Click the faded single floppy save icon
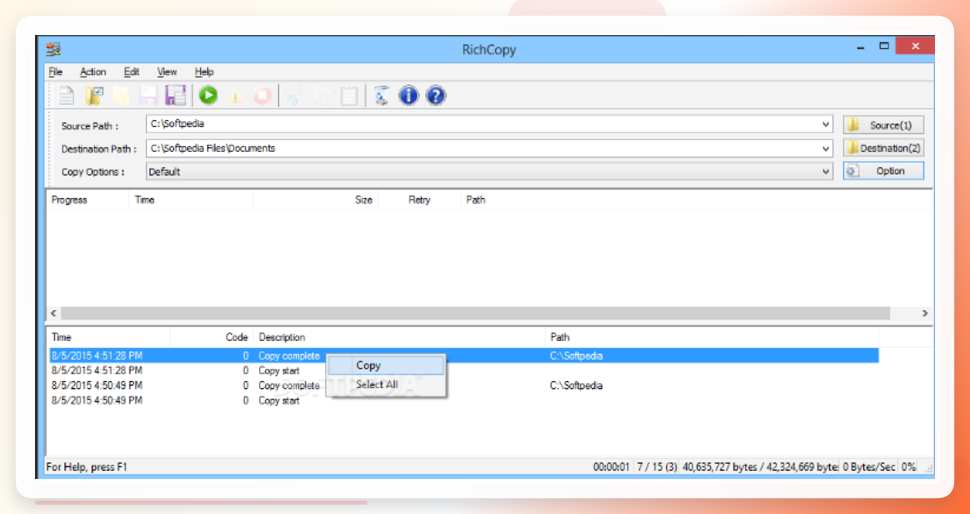The height and width of the screenshot is (514, 970). (x=148, y=95)
